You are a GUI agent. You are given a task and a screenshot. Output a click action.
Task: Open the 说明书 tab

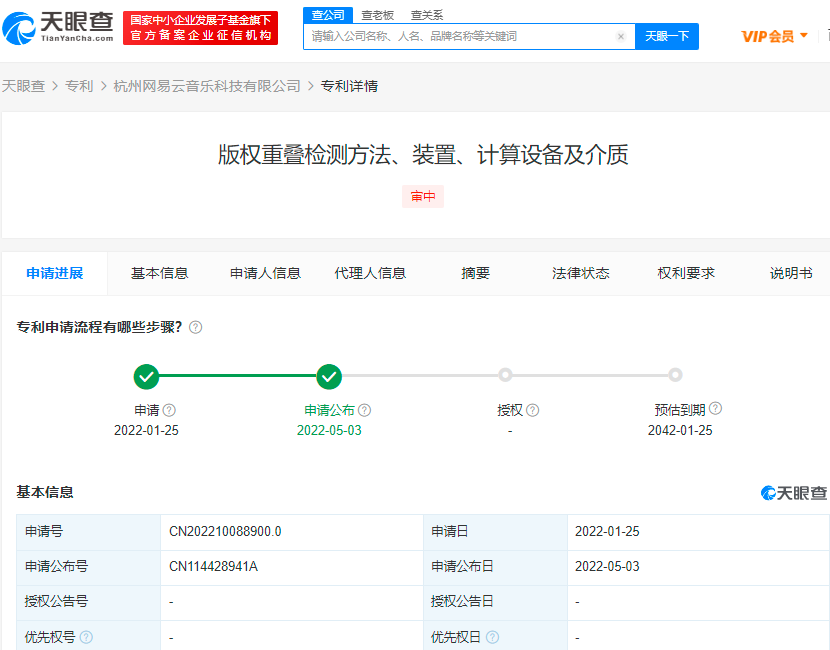pyautogui.click(x=791, y=273)
